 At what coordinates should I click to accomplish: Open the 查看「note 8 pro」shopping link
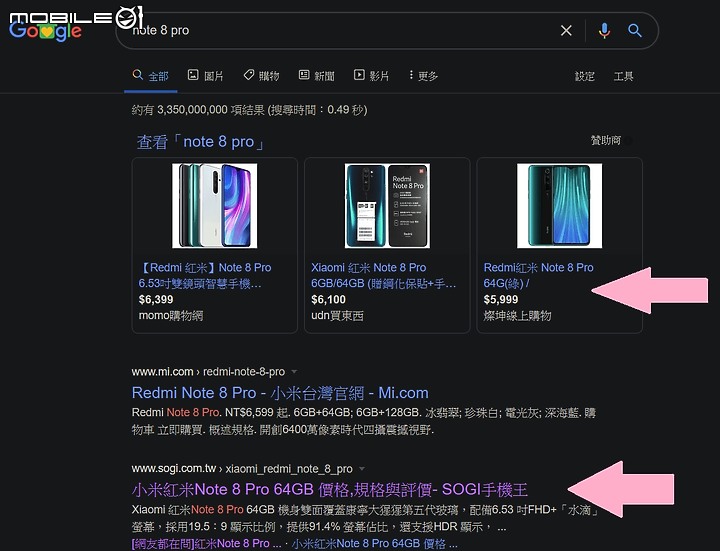[201, 142]
